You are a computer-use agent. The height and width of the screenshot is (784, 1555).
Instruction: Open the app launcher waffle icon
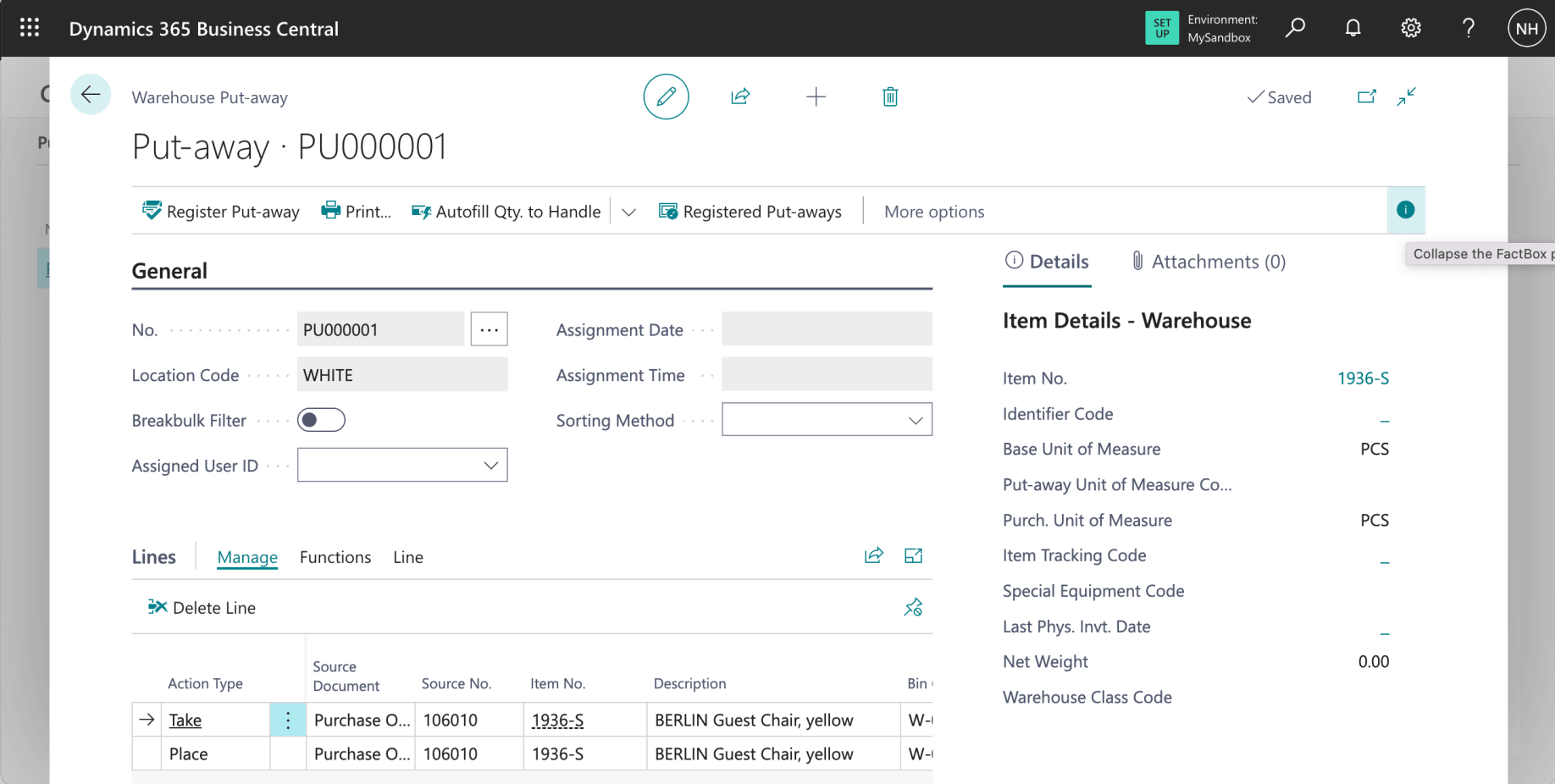point(30,28)
